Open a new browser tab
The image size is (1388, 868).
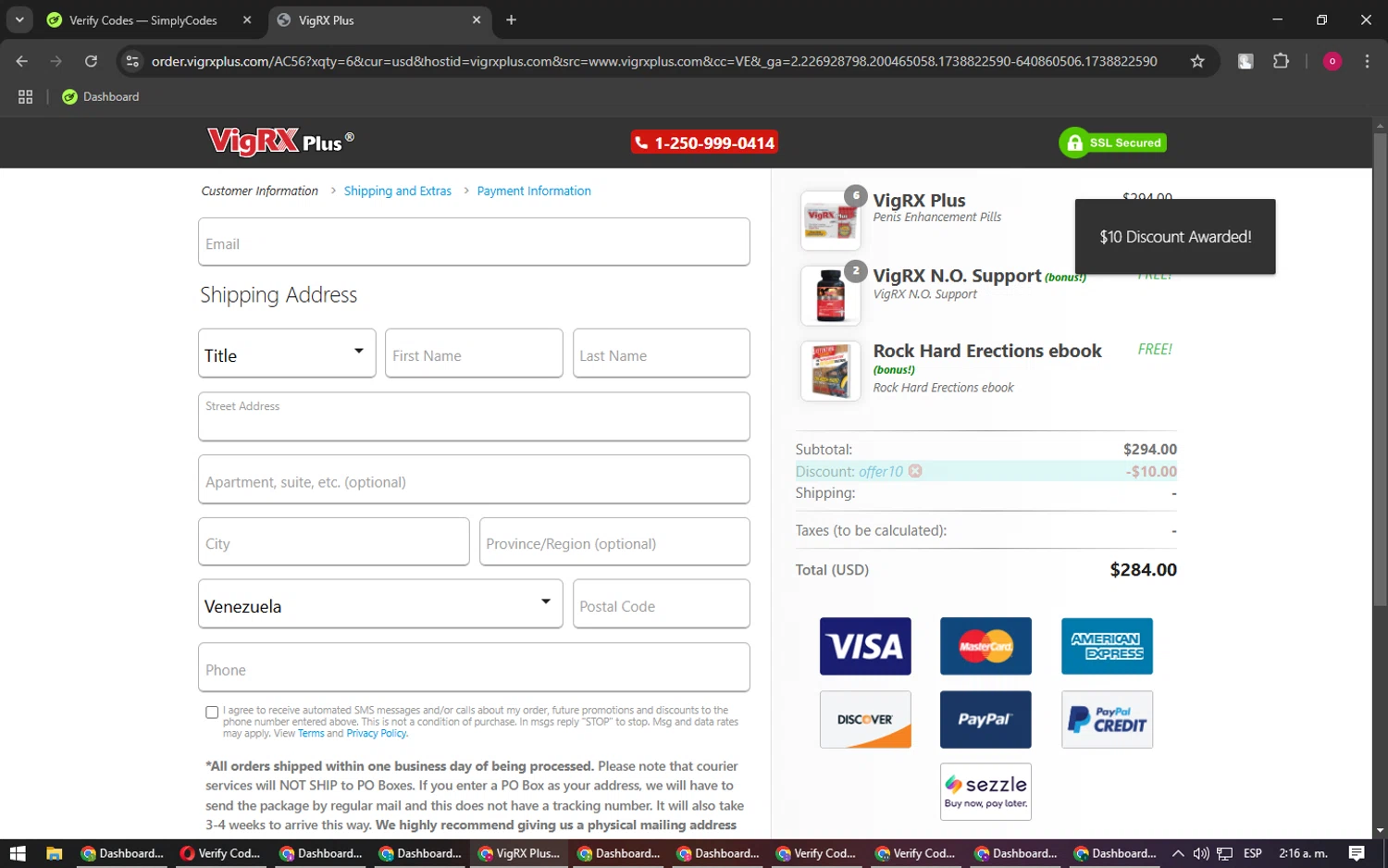click(x=511, y=19)
